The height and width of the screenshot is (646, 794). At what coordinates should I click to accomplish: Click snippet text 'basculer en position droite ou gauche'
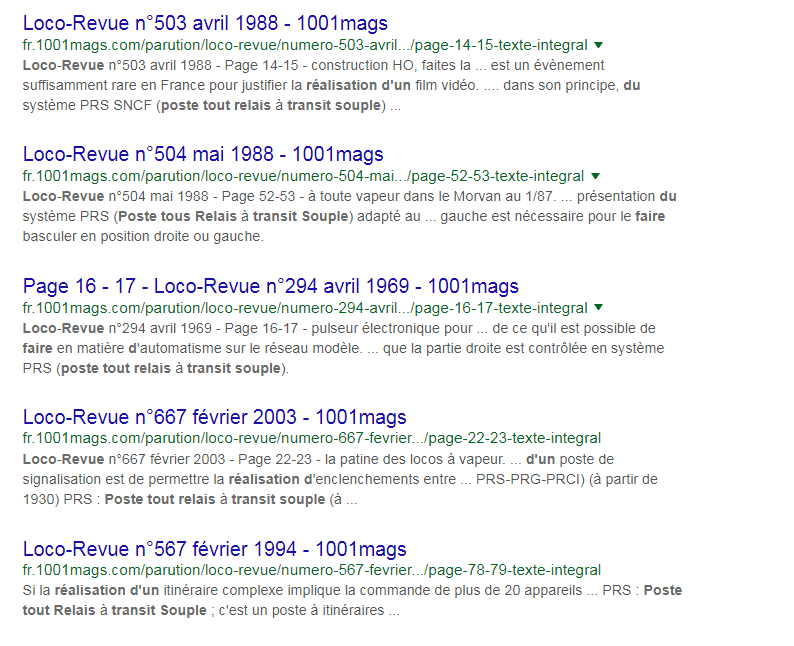tap(143, 236)
